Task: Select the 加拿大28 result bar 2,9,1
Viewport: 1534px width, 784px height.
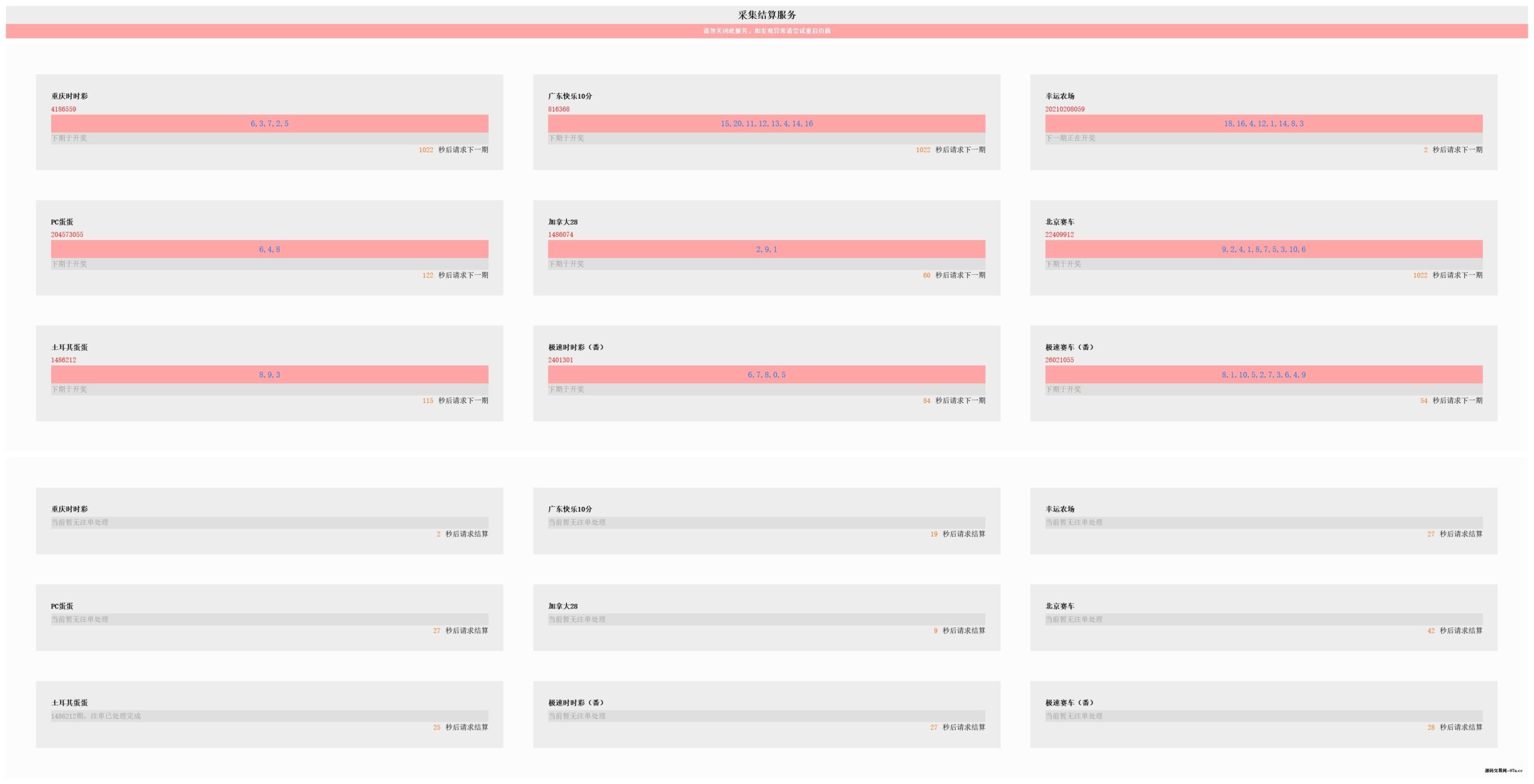Action: coord(766,249)
